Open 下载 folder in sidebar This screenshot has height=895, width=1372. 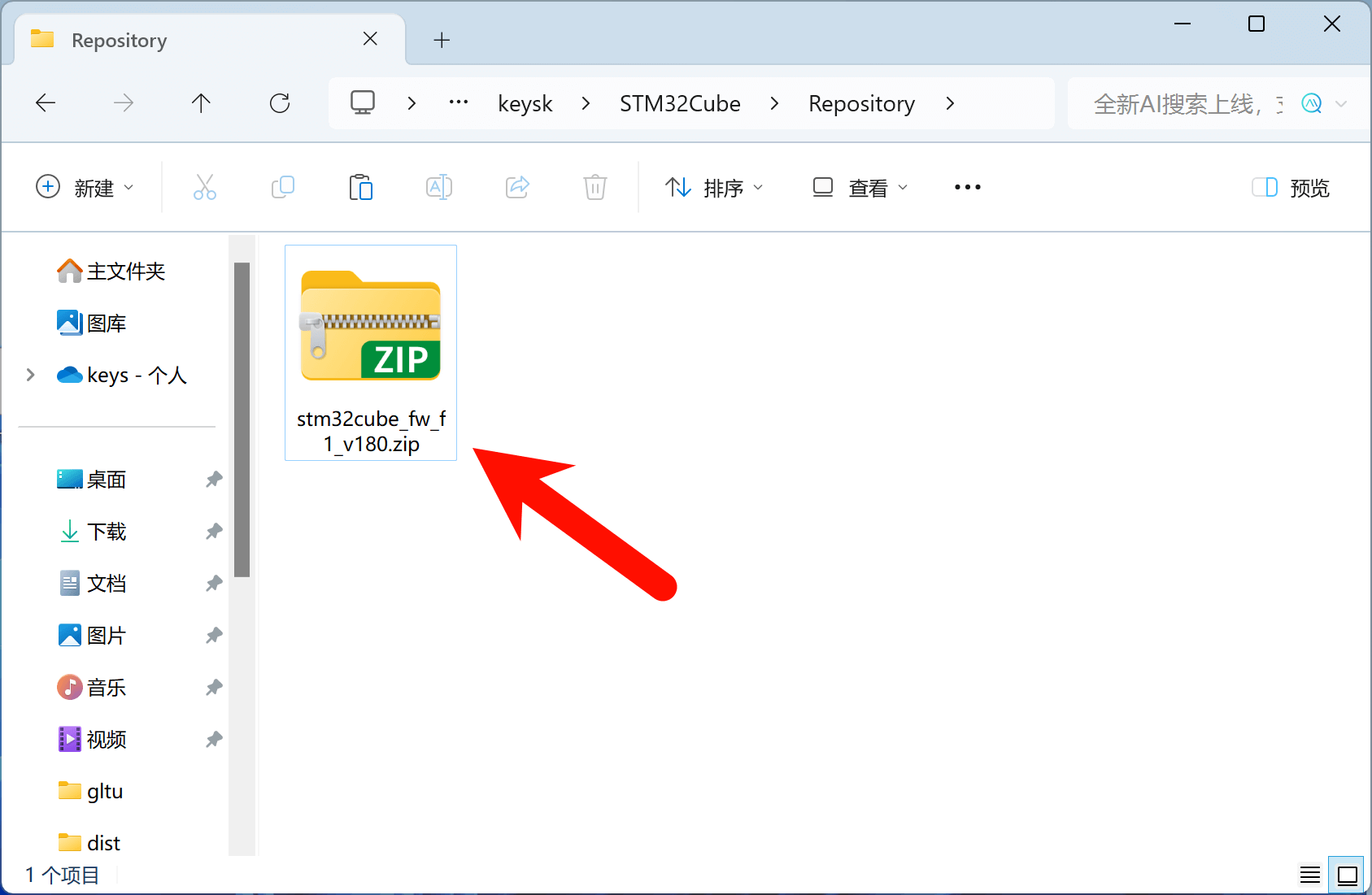click(x=107, y=532)
